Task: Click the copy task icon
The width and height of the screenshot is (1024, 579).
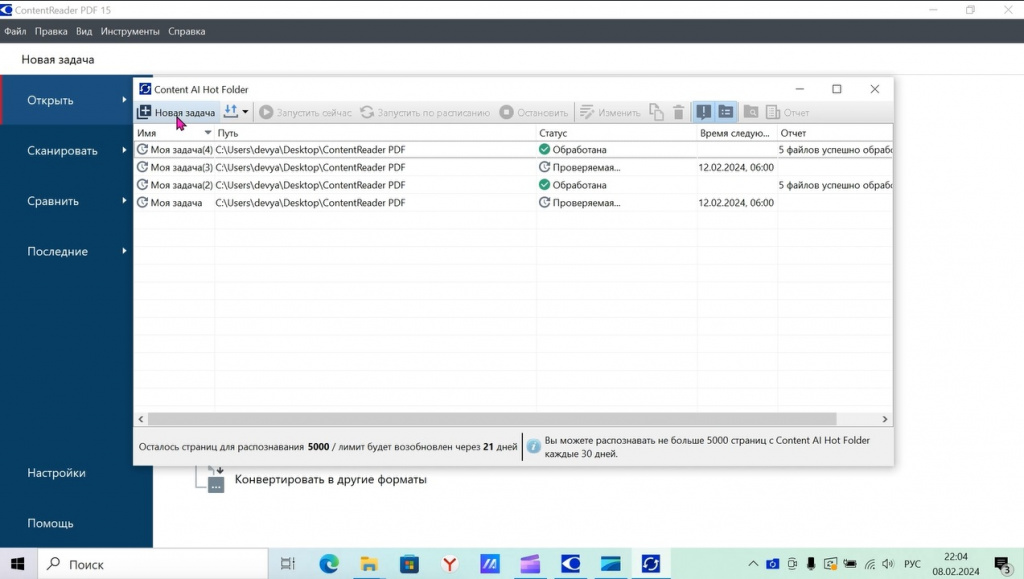Action: pyautogui.click(x=656, y=112)
